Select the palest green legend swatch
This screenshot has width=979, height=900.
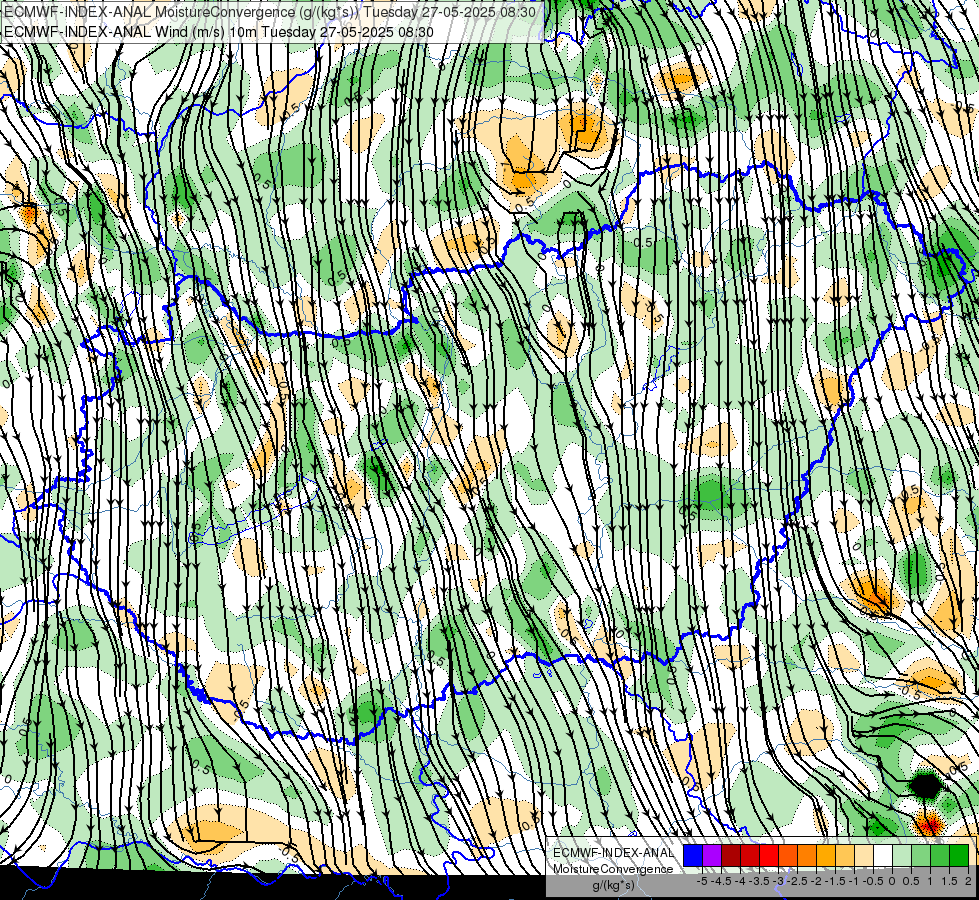tap(902, 856)
